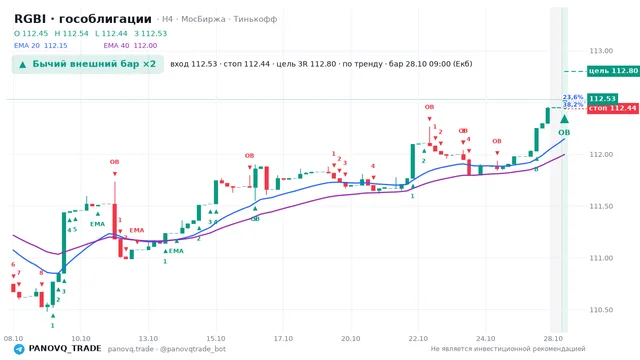Click the @panovqtrade_bot handle

[193, 349]
